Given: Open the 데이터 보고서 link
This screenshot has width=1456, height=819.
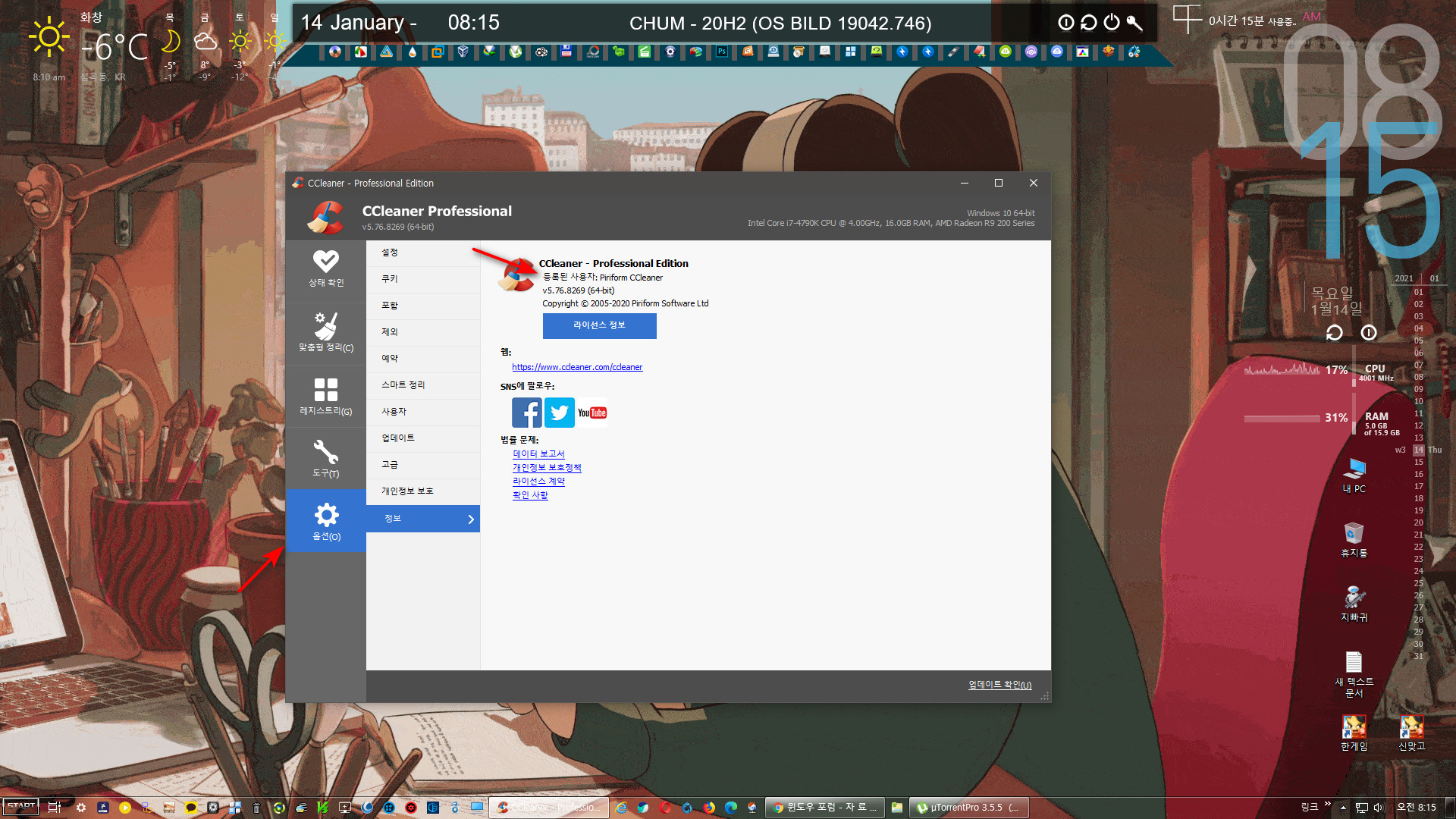Looking at the screenshot, I should tap(538, 454).
